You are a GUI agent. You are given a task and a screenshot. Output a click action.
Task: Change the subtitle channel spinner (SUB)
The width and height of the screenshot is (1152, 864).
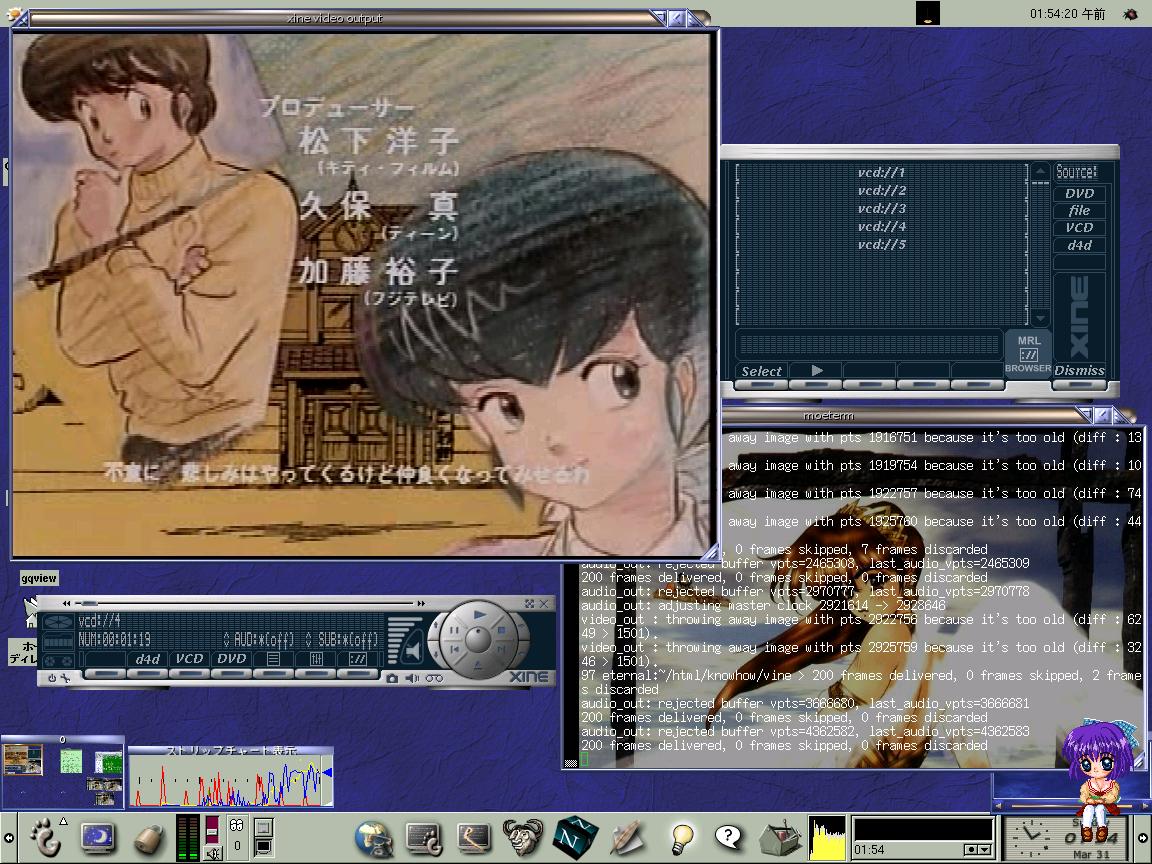309,640
